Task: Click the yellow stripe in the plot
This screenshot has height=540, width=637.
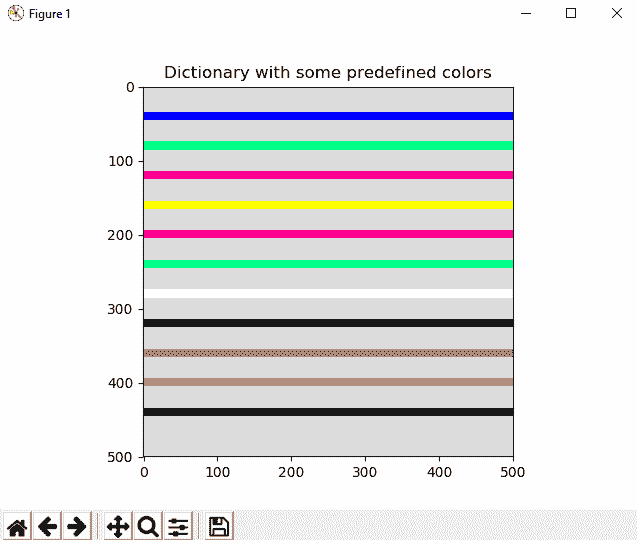Action: coord(328,205)
